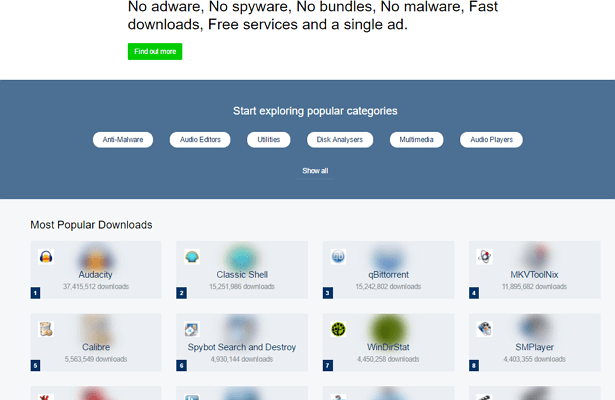615x400 pixels.
Task: Click rank badge 6 on Spybot card
Action: coord(181,365)
